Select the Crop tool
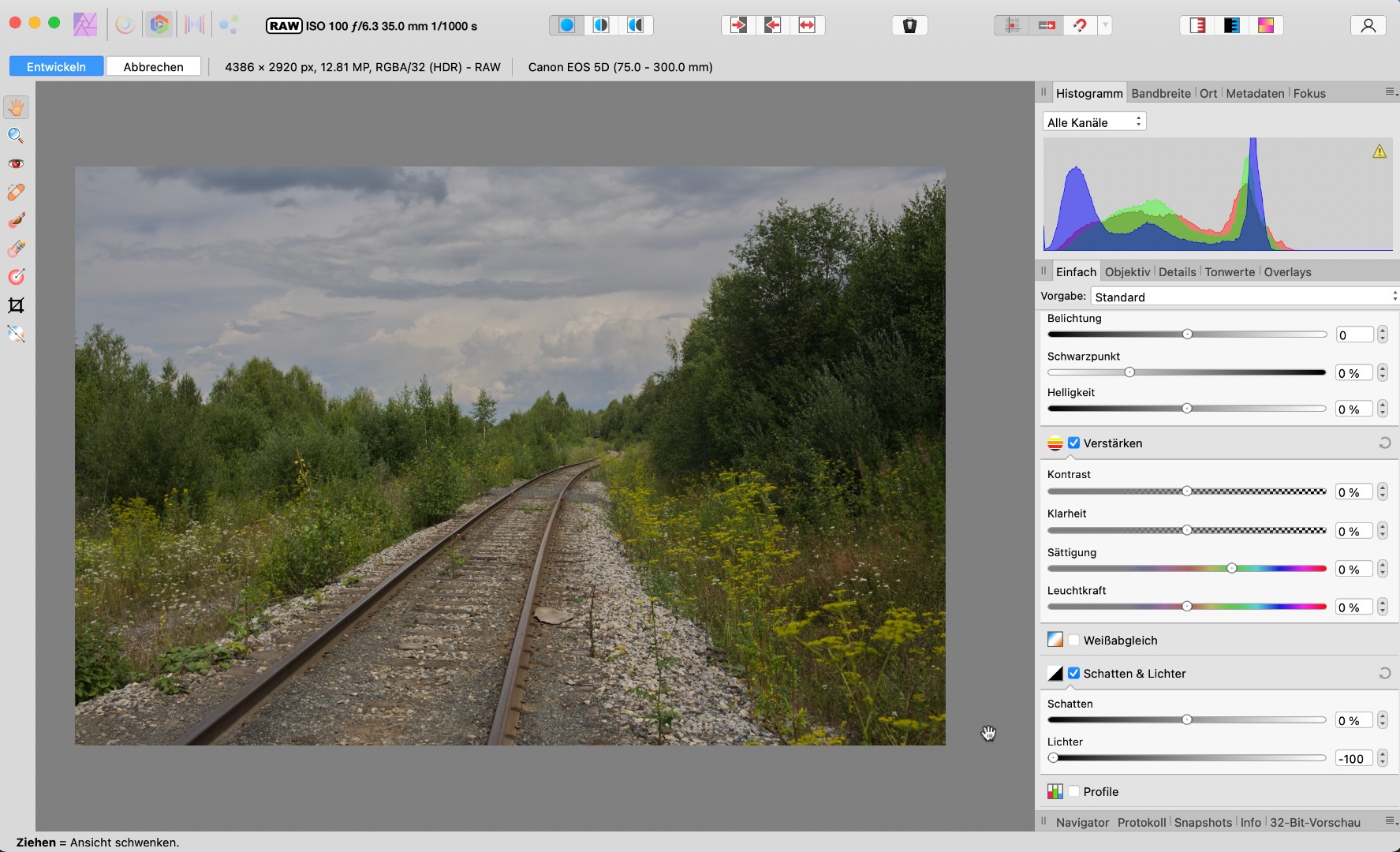Image resolution: width=1400 pixels, height=852 pixels. [x=16, y=306]
